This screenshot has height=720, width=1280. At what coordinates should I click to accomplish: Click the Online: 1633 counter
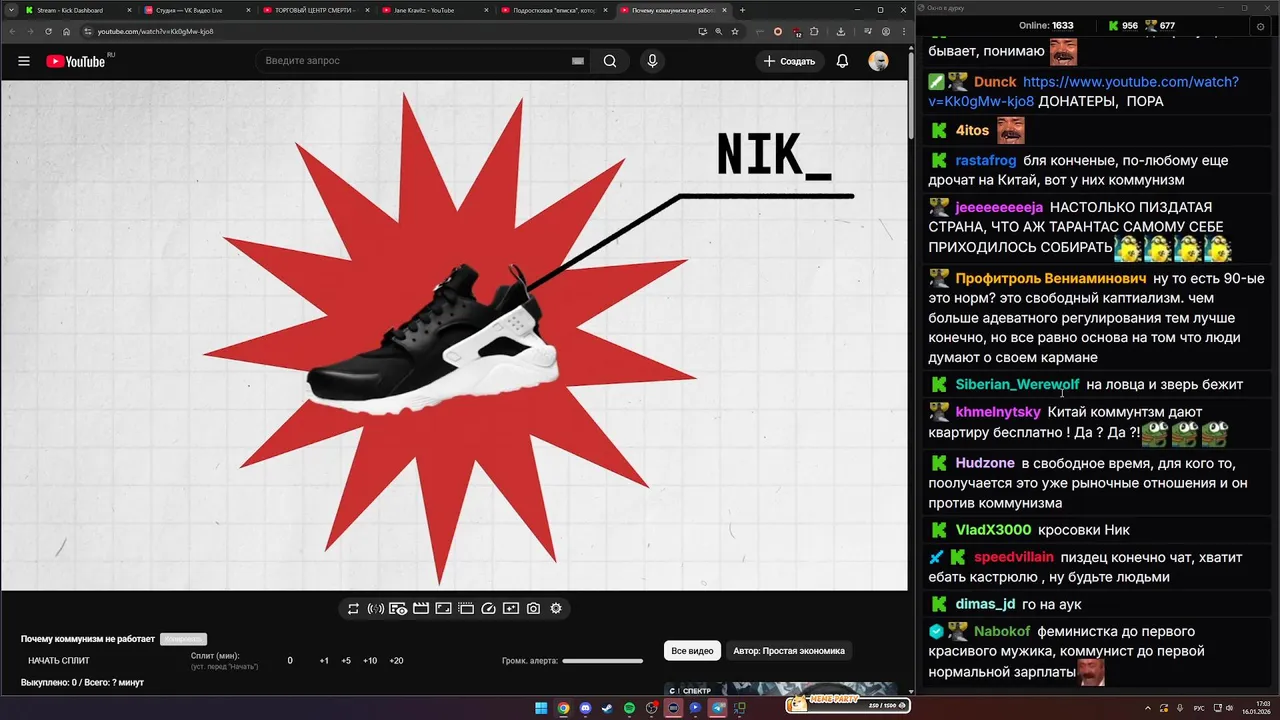click(1046, 26)
